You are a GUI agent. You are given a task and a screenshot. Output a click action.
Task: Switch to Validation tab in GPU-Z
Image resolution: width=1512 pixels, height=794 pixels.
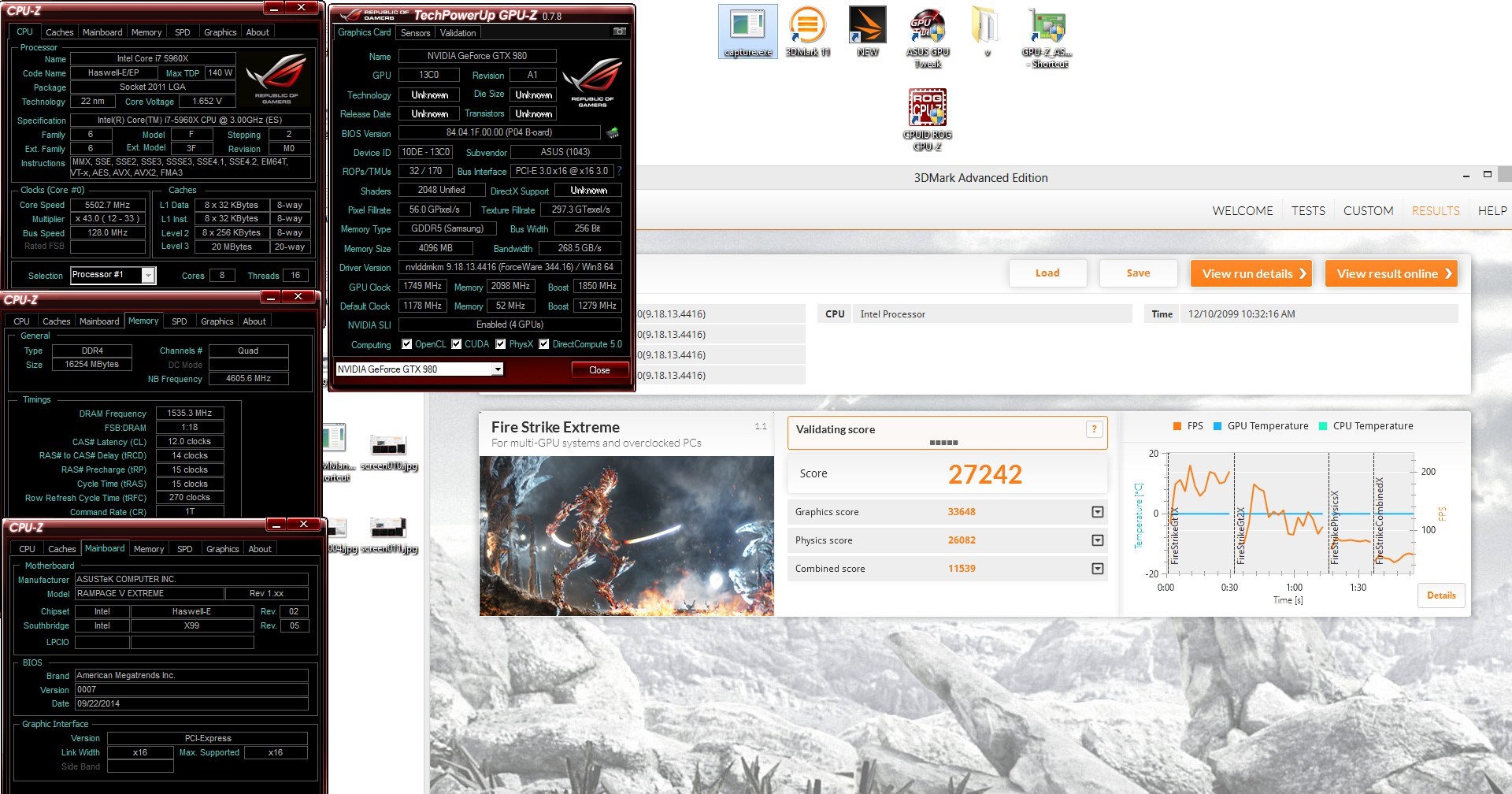[x=458, y=33]
